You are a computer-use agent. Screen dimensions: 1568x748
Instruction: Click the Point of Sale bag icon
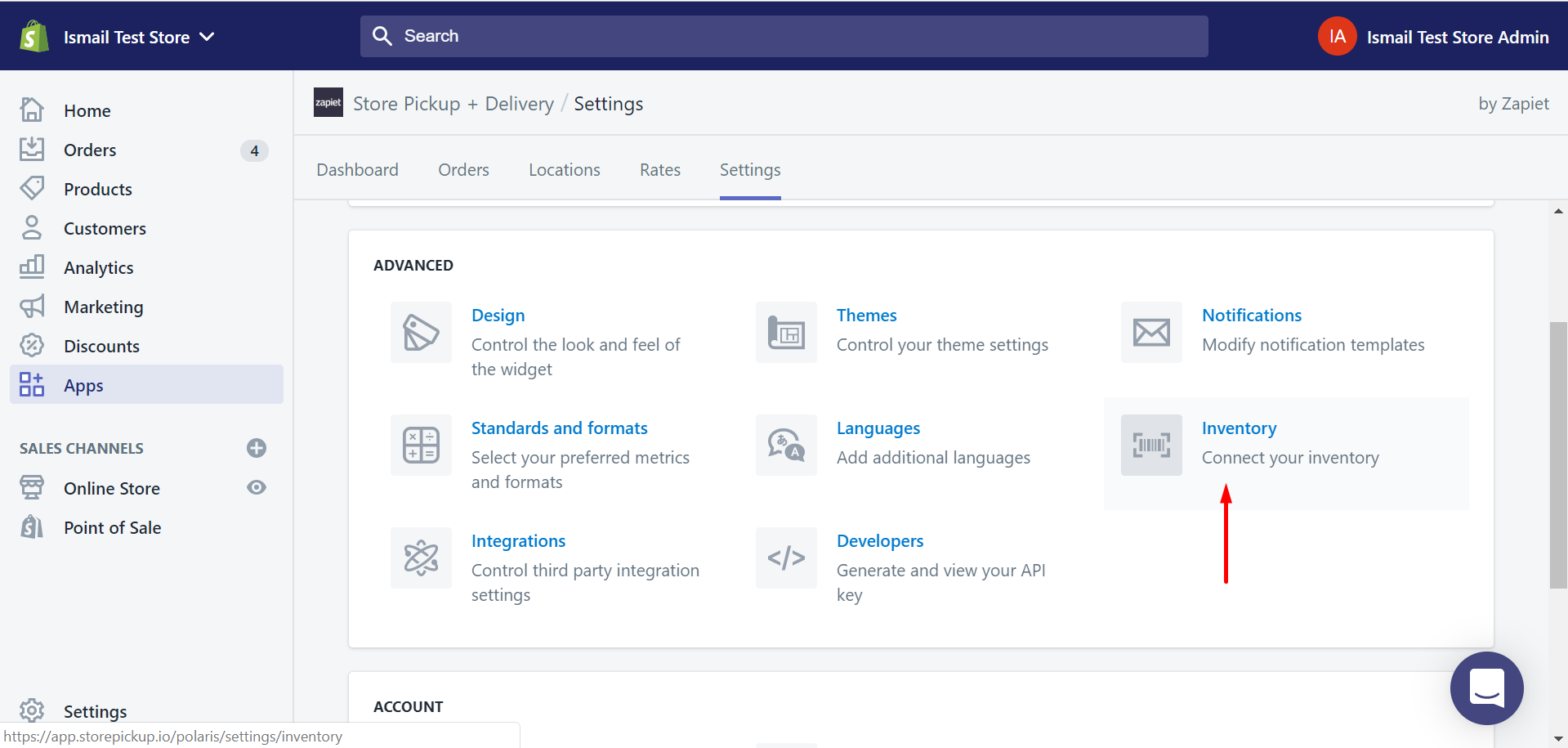pos(32,526)
